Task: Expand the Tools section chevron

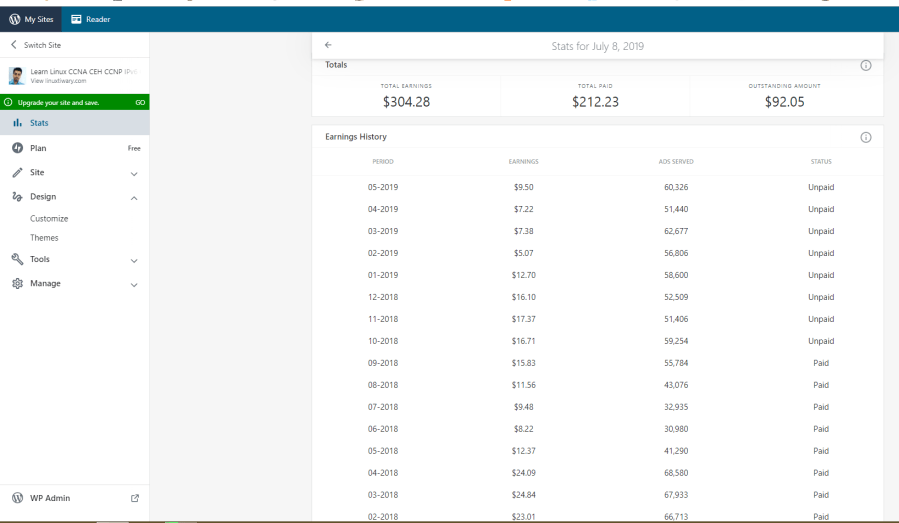Action: coord(134,260)
